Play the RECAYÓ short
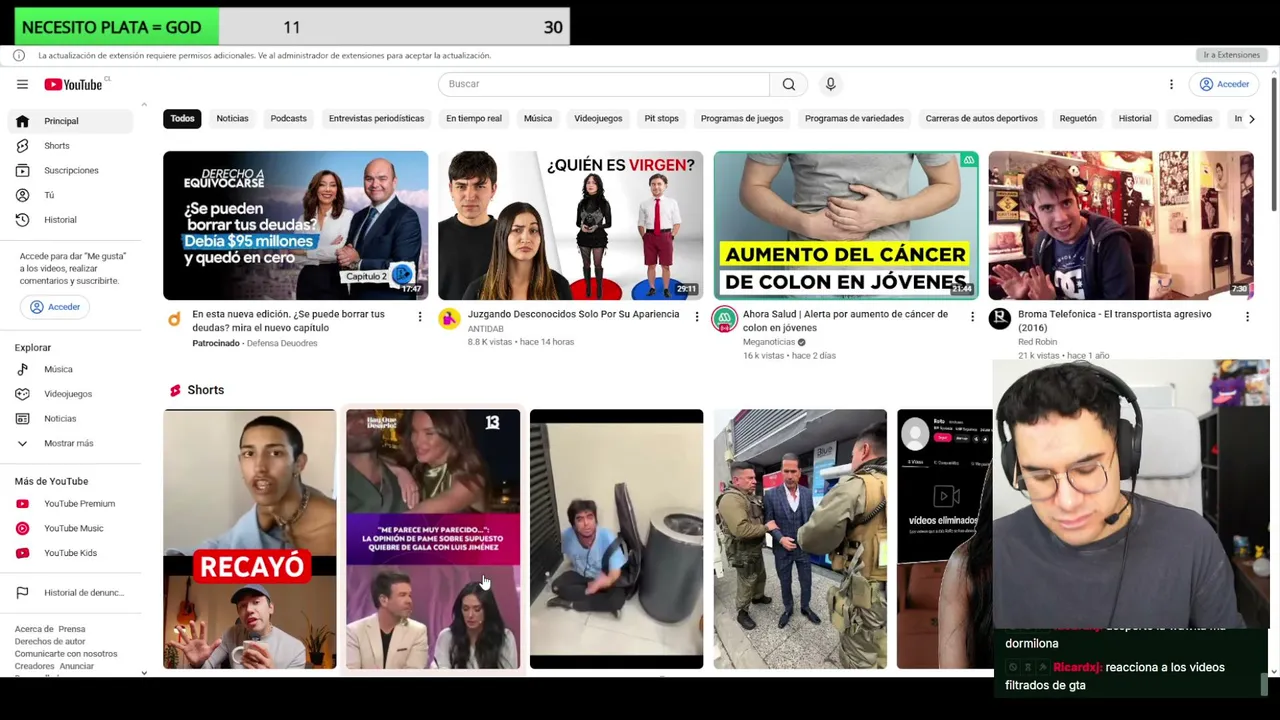 pos(250,539)
